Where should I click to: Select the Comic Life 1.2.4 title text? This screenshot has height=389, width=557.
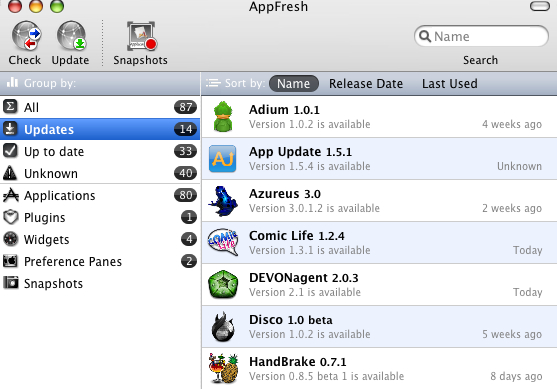click(x=297, y=236)
